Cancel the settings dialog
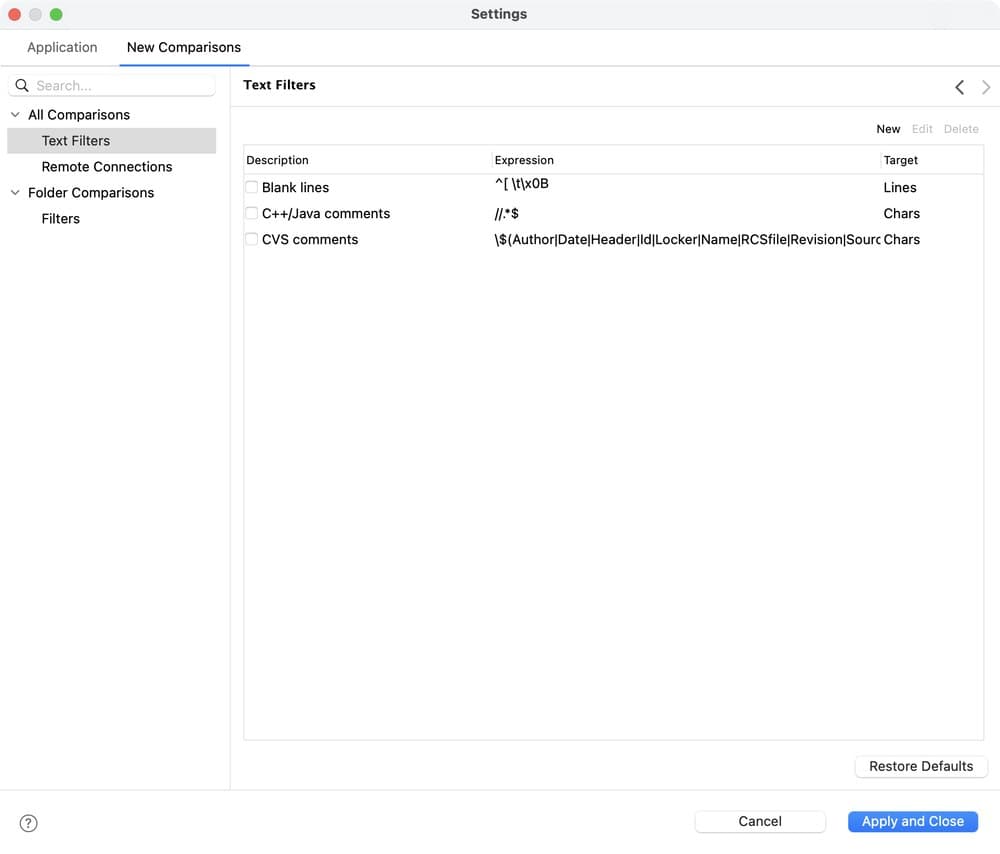Screen dimensions: 1000x854 click(760, 821)
